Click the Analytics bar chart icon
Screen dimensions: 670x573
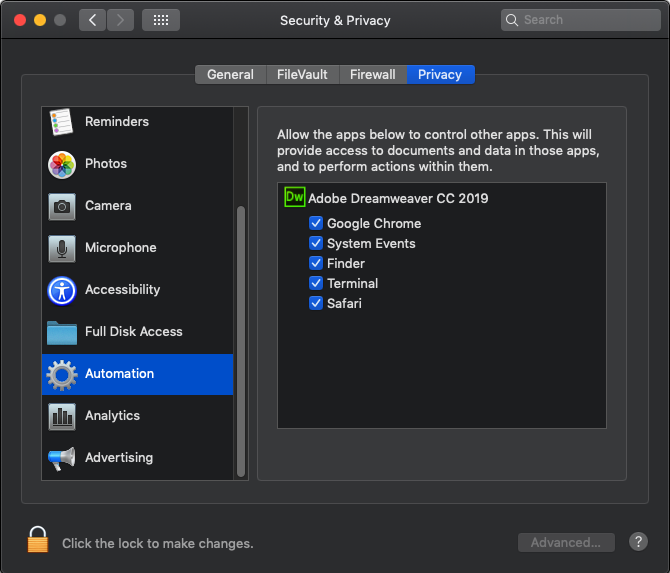[62, 416]
